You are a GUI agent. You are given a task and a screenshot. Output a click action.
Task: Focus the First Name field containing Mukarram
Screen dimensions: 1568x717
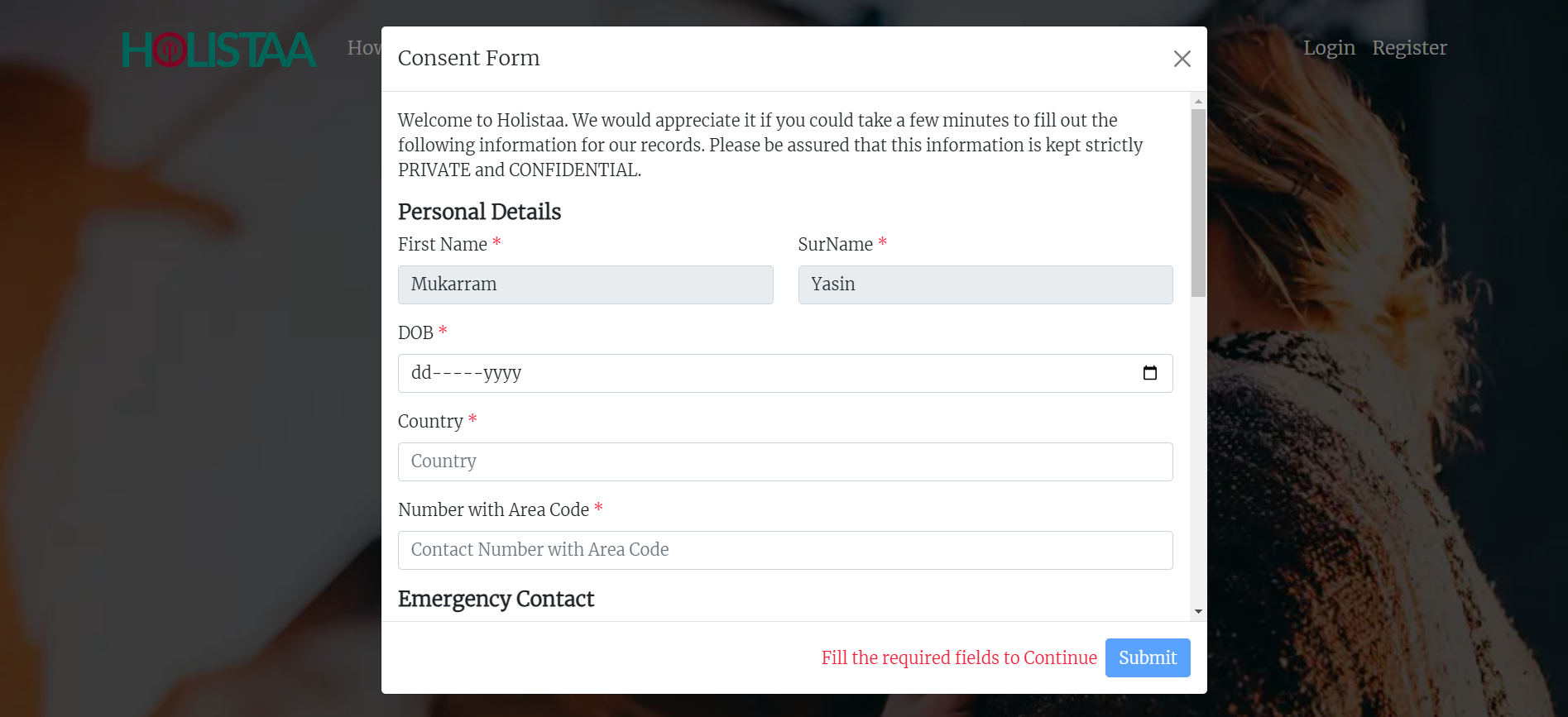click(x=585, y=284)
